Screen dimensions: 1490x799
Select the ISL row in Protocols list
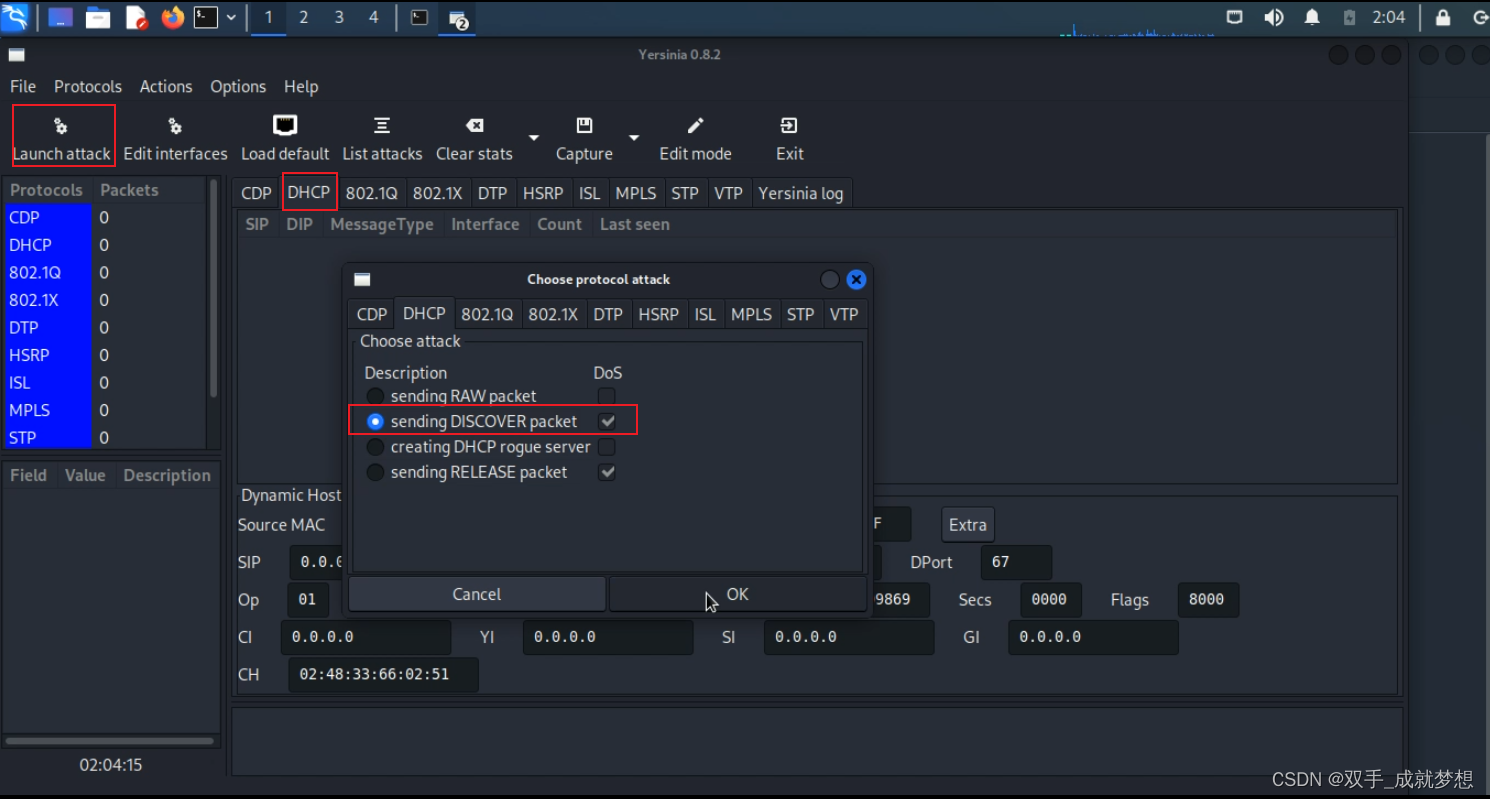(x=105, y=382)
